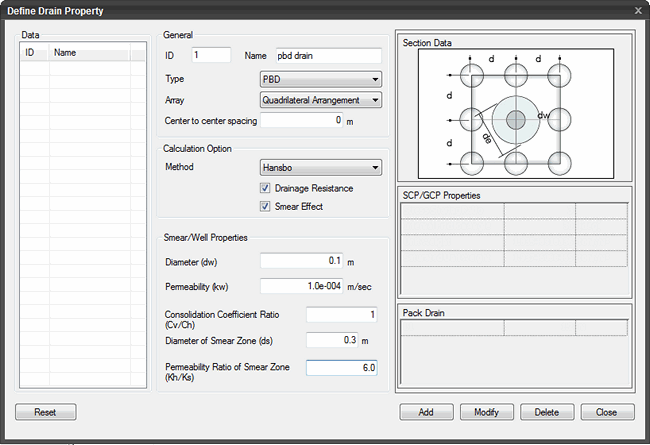This screenshot has height=445, width=650.
Task: Click the Center to center spacing field
Action: (301, 121)
